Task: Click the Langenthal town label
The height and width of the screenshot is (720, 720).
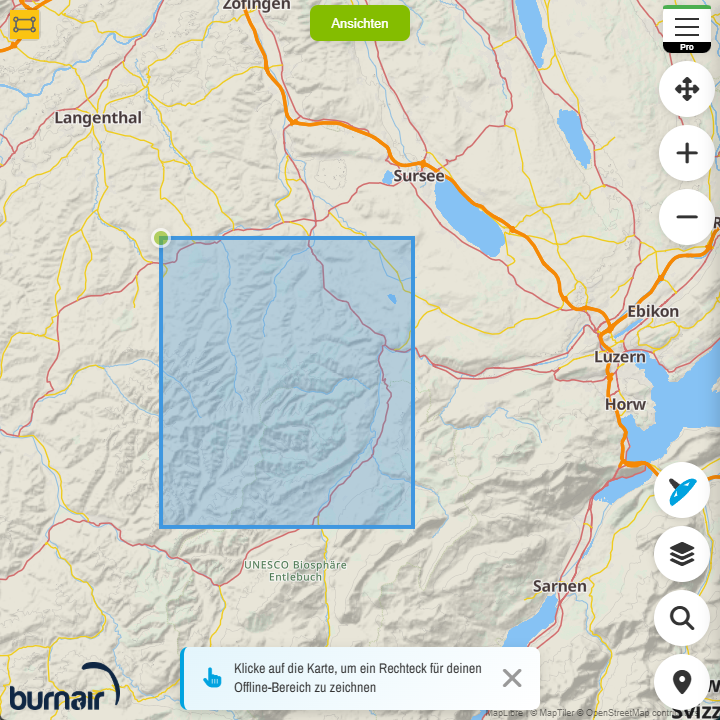Action: click(98, 118)
